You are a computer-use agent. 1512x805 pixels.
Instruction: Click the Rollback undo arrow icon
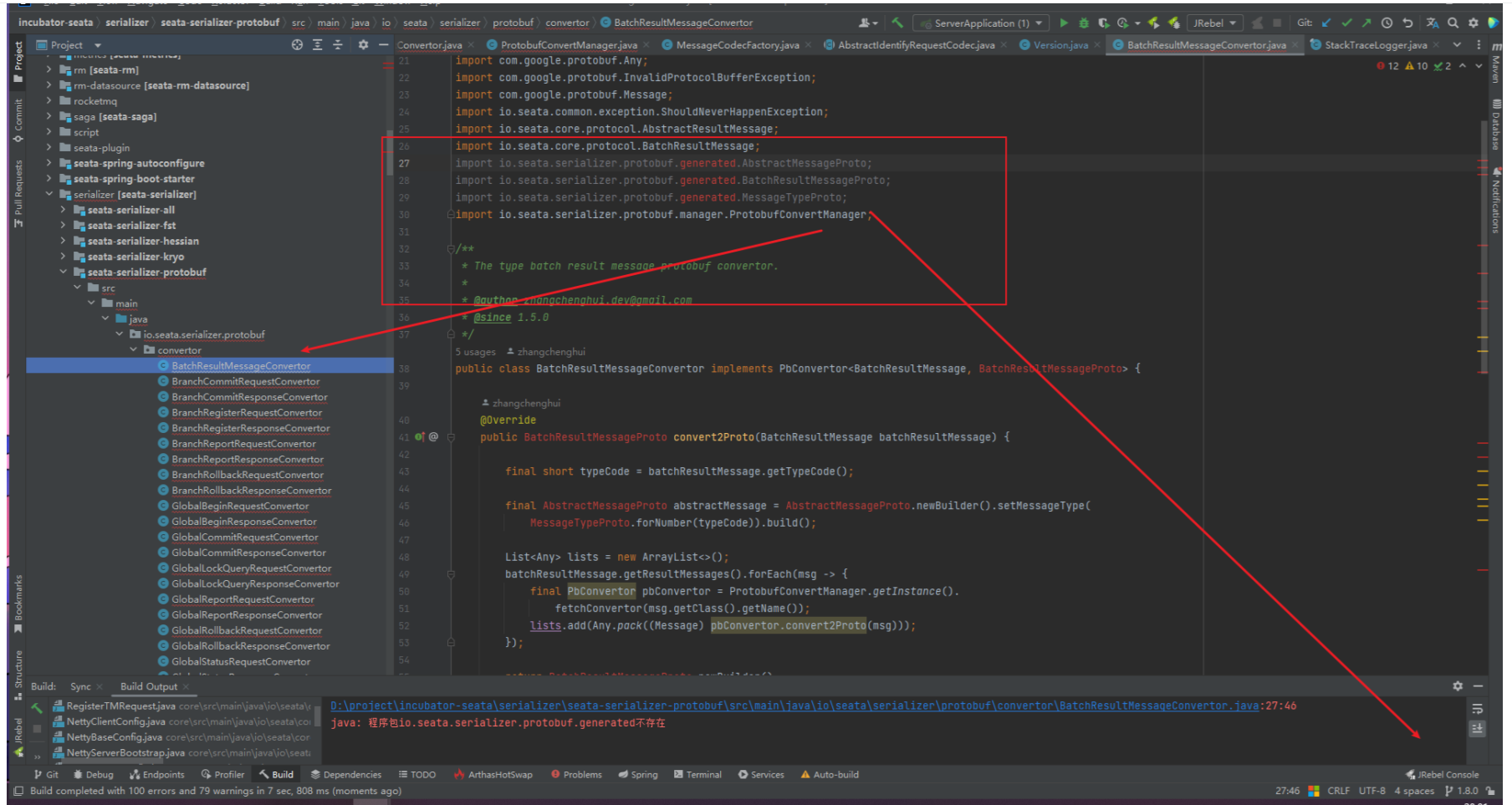pos(1407,23)
